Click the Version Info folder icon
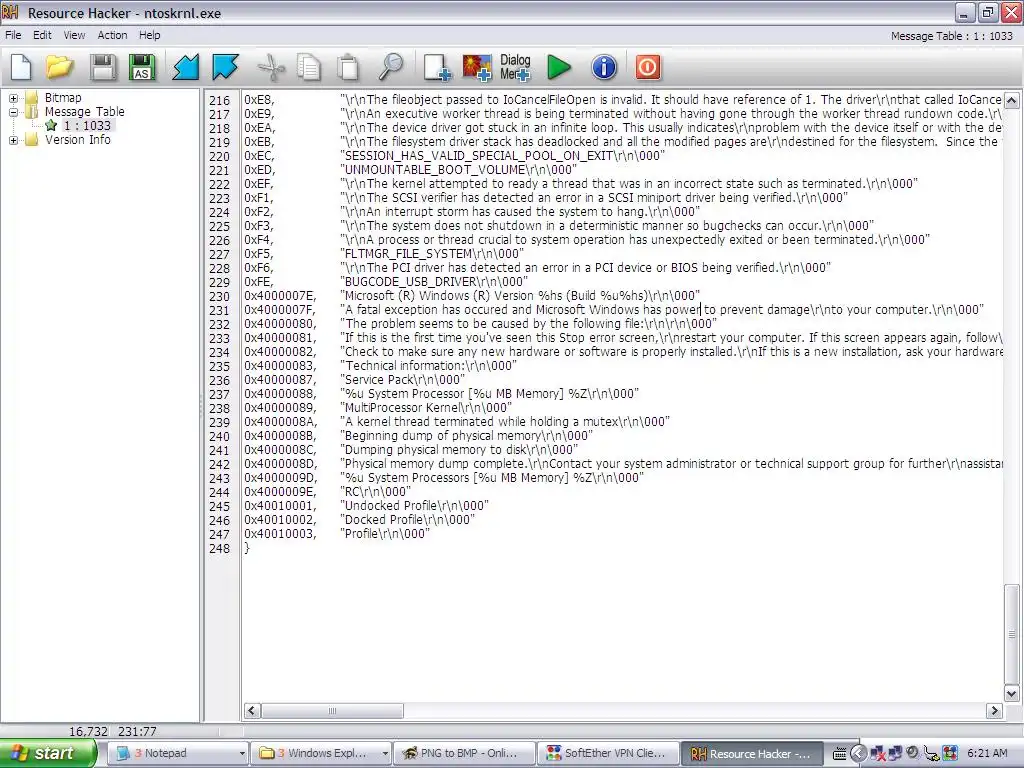 [31, 140]
